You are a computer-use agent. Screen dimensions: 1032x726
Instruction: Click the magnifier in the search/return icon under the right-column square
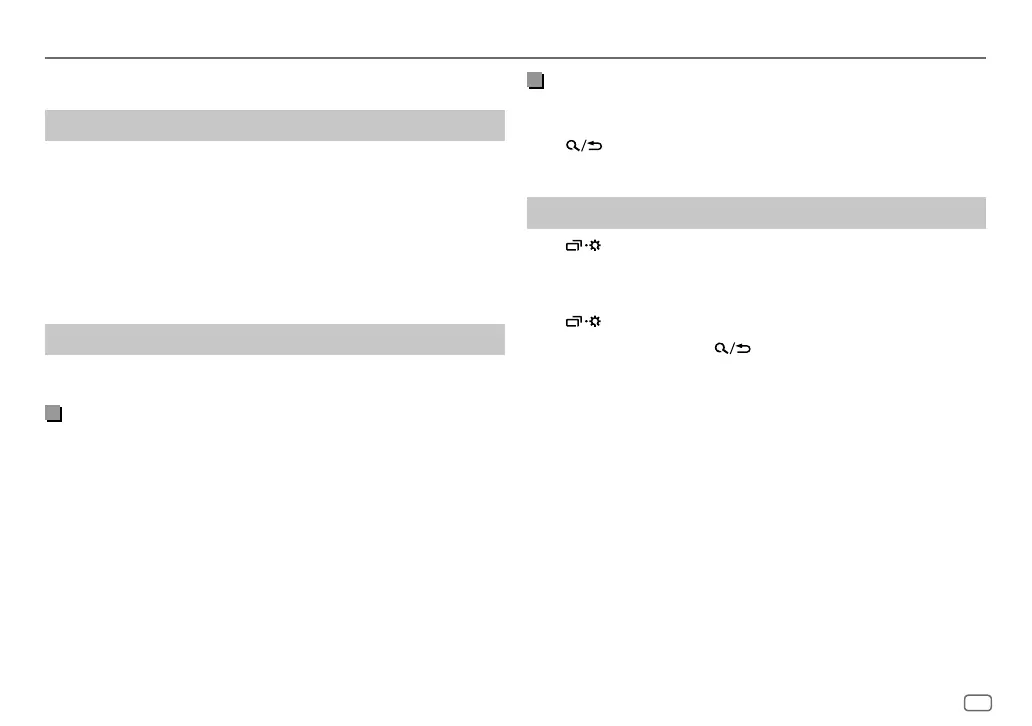tap(573, 145)
